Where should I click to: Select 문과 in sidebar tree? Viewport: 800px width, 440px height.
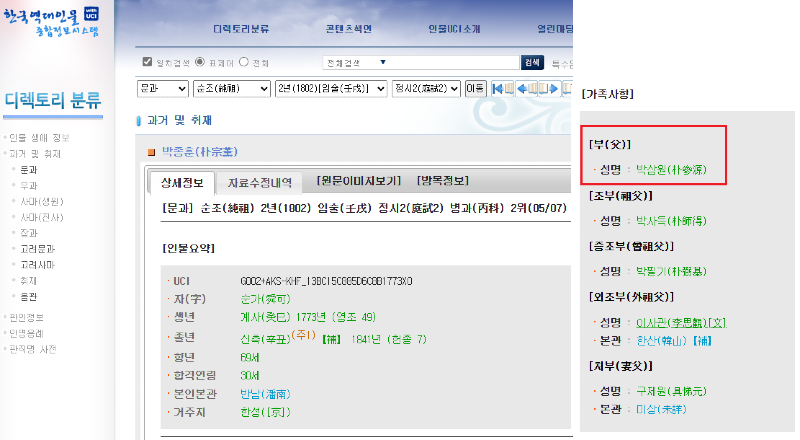coord(29,169)
